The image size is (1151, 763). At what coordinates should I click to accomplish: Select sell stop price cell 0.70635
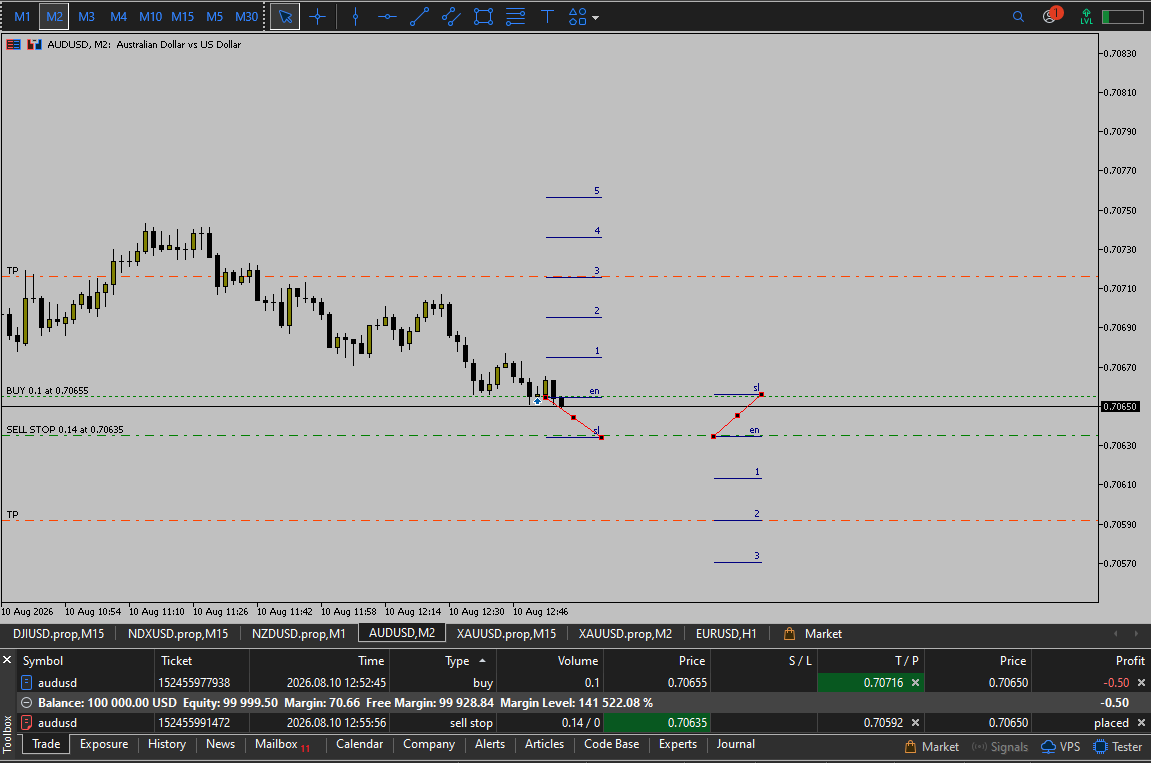point(656,723)
